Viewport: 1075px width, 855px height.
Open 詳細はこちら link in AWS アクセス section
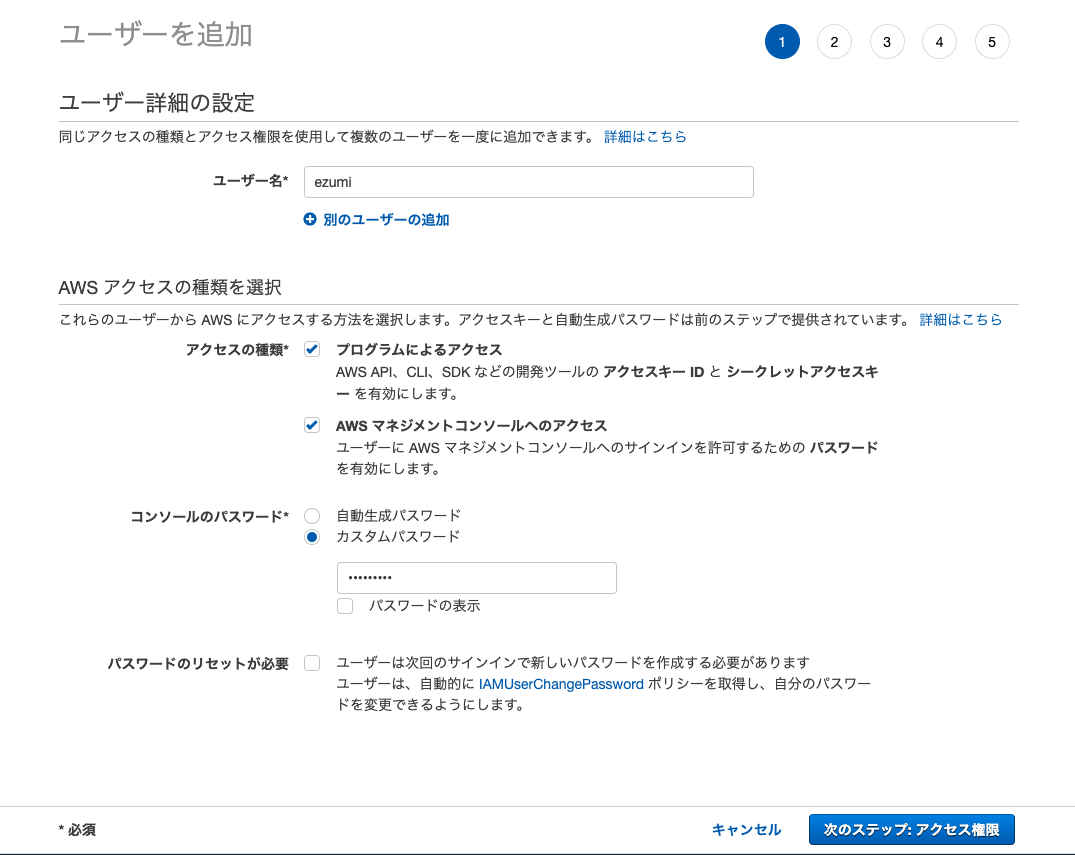(960, 320)
